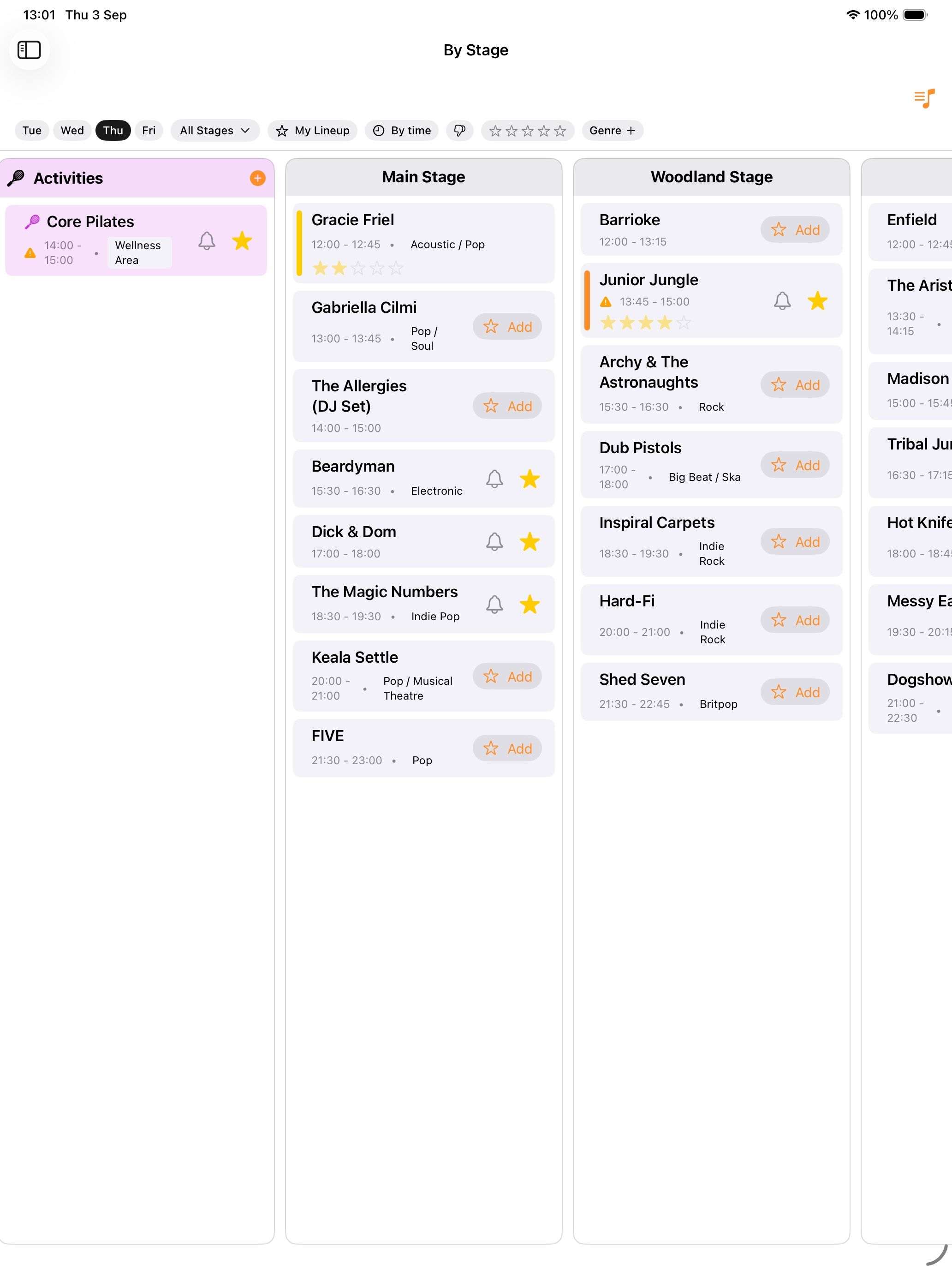Image resolution: width=952 pixels, height=1270 pixels.
Task: Click the clash warning icon on Core Pilates
Action: (30, 252)
